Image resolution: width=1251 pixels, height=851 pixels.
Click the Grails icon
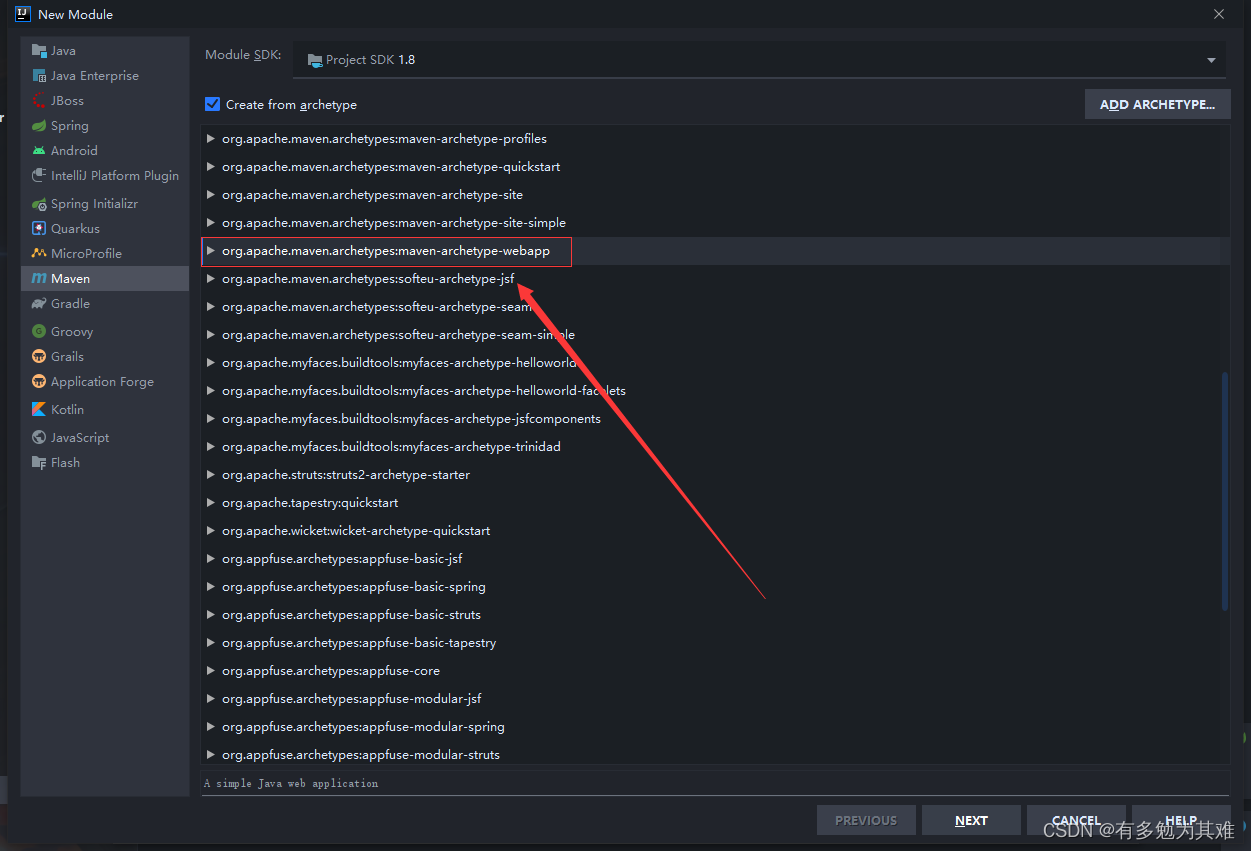pos(39,357)
